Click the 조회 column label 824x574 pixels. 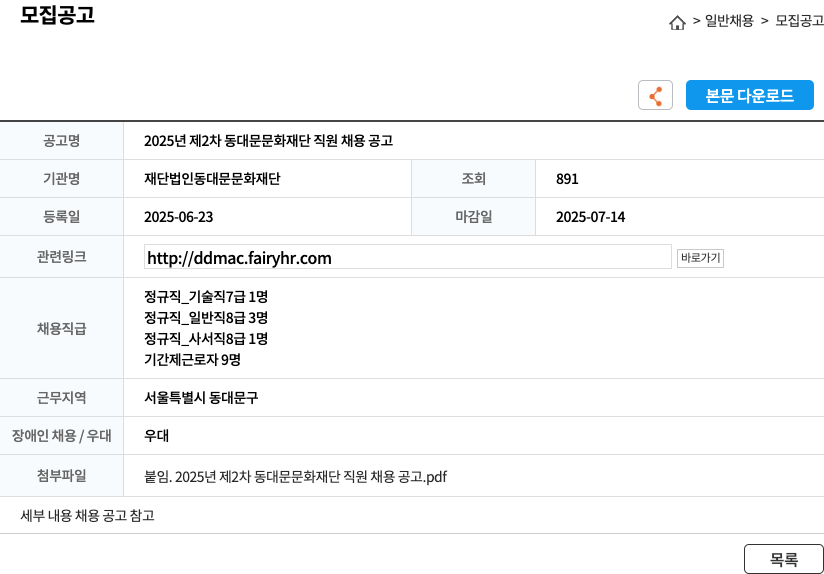click(x=473, y=179)
